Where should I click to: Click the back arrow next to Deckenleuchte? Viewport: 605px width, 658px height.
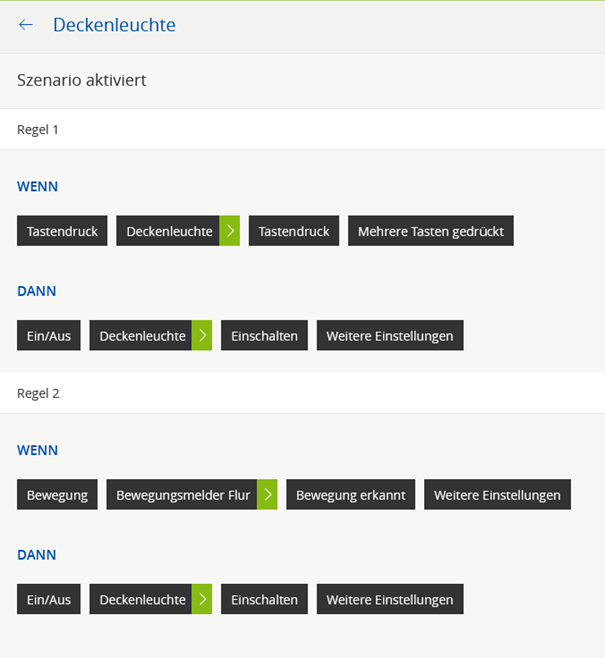26,25
